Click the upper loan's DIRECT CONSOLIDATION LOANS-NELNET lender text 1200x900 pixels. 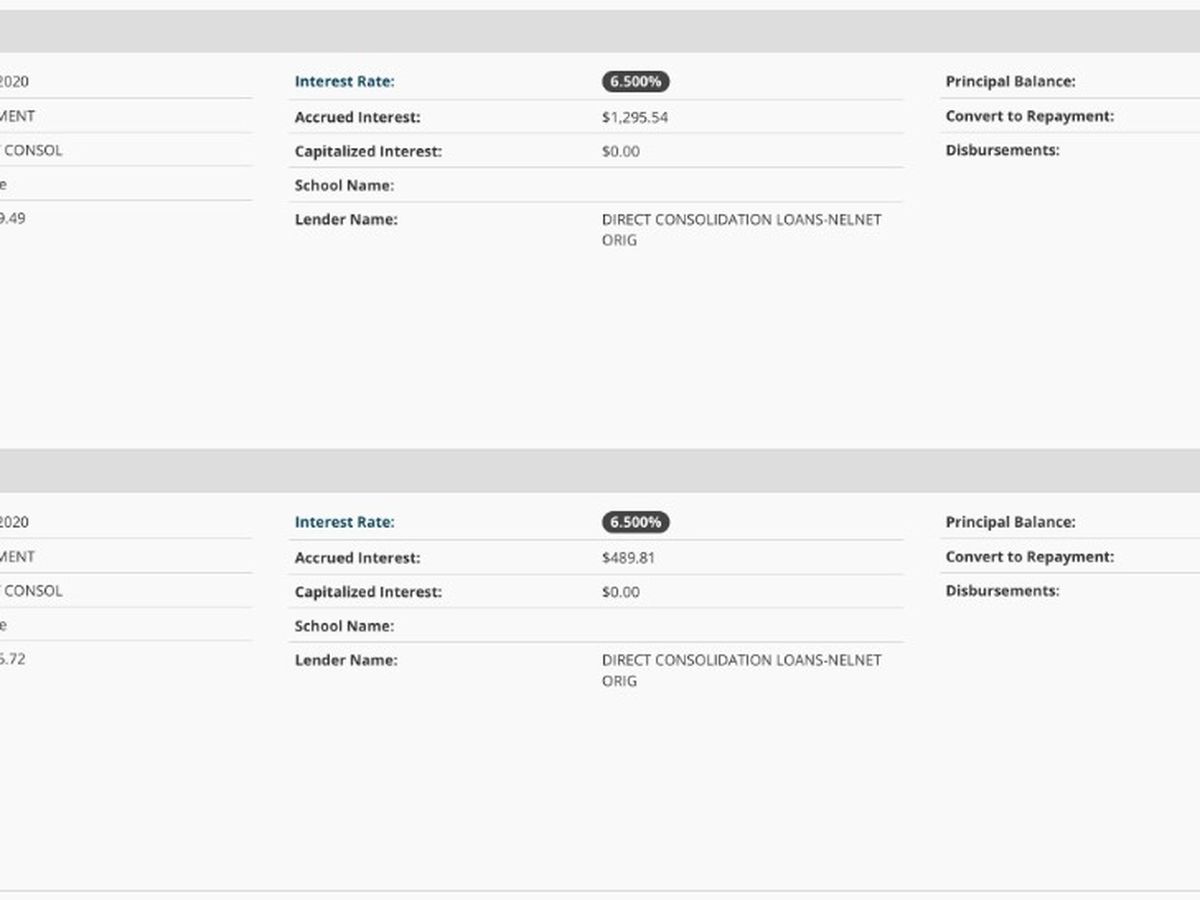(x=741, y=220)
